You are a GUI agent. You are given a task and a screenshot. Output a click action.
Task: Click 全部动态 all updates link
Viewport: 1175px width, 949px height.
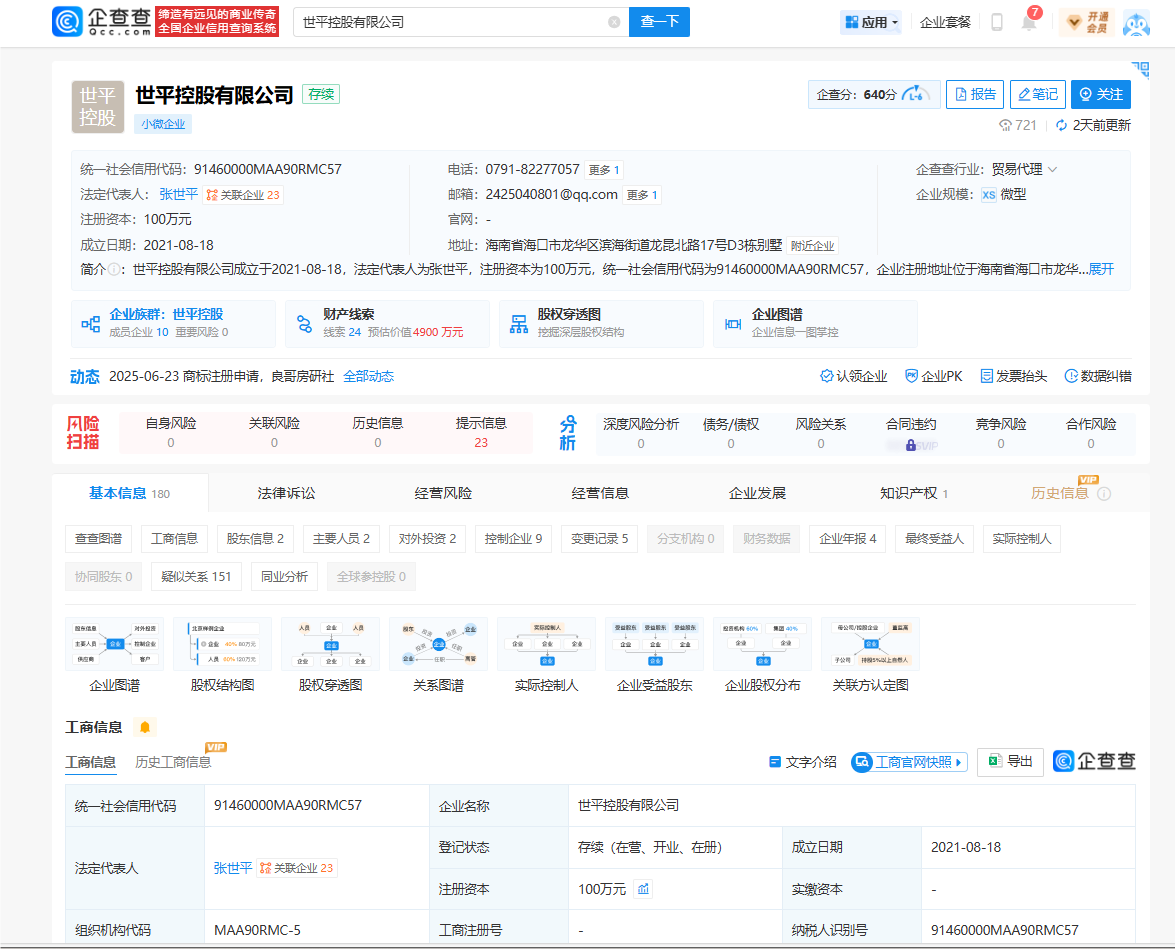(369, 376)
